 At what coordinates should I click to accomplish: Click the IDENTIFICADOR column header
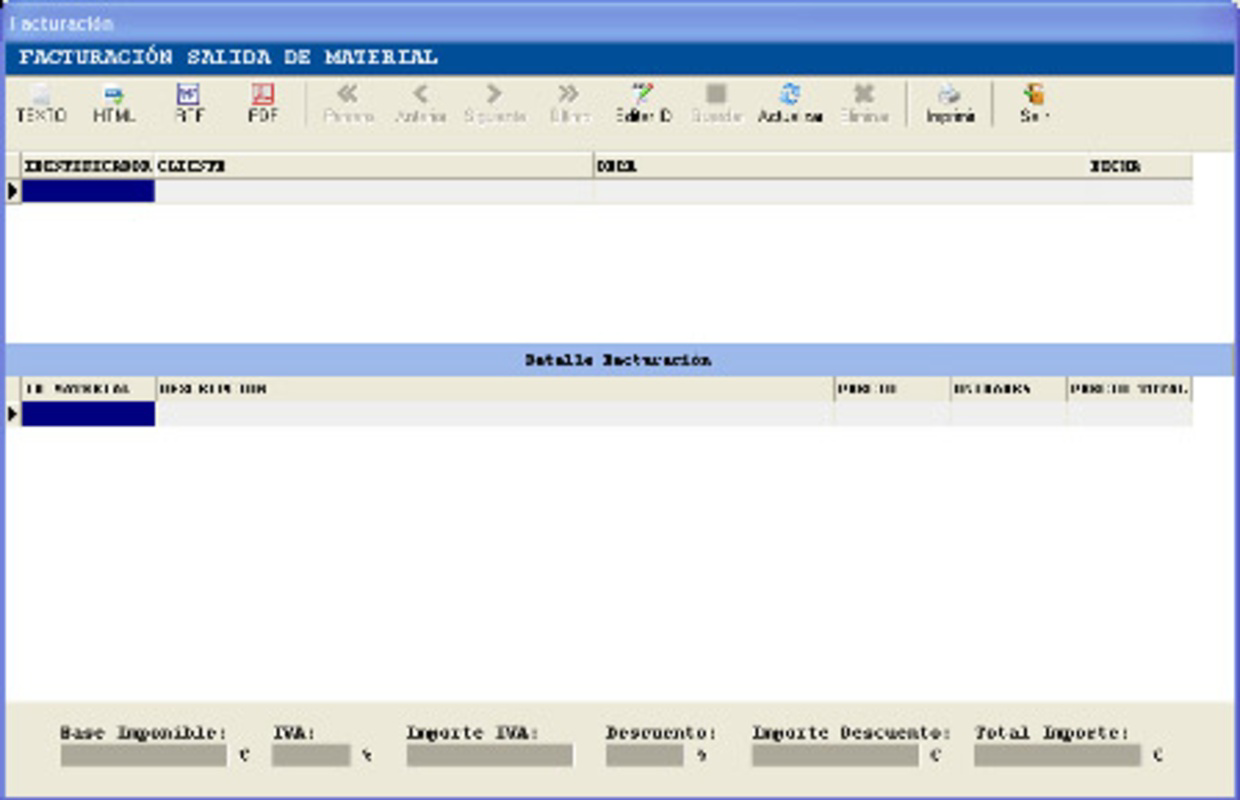(x=88, y=166)
